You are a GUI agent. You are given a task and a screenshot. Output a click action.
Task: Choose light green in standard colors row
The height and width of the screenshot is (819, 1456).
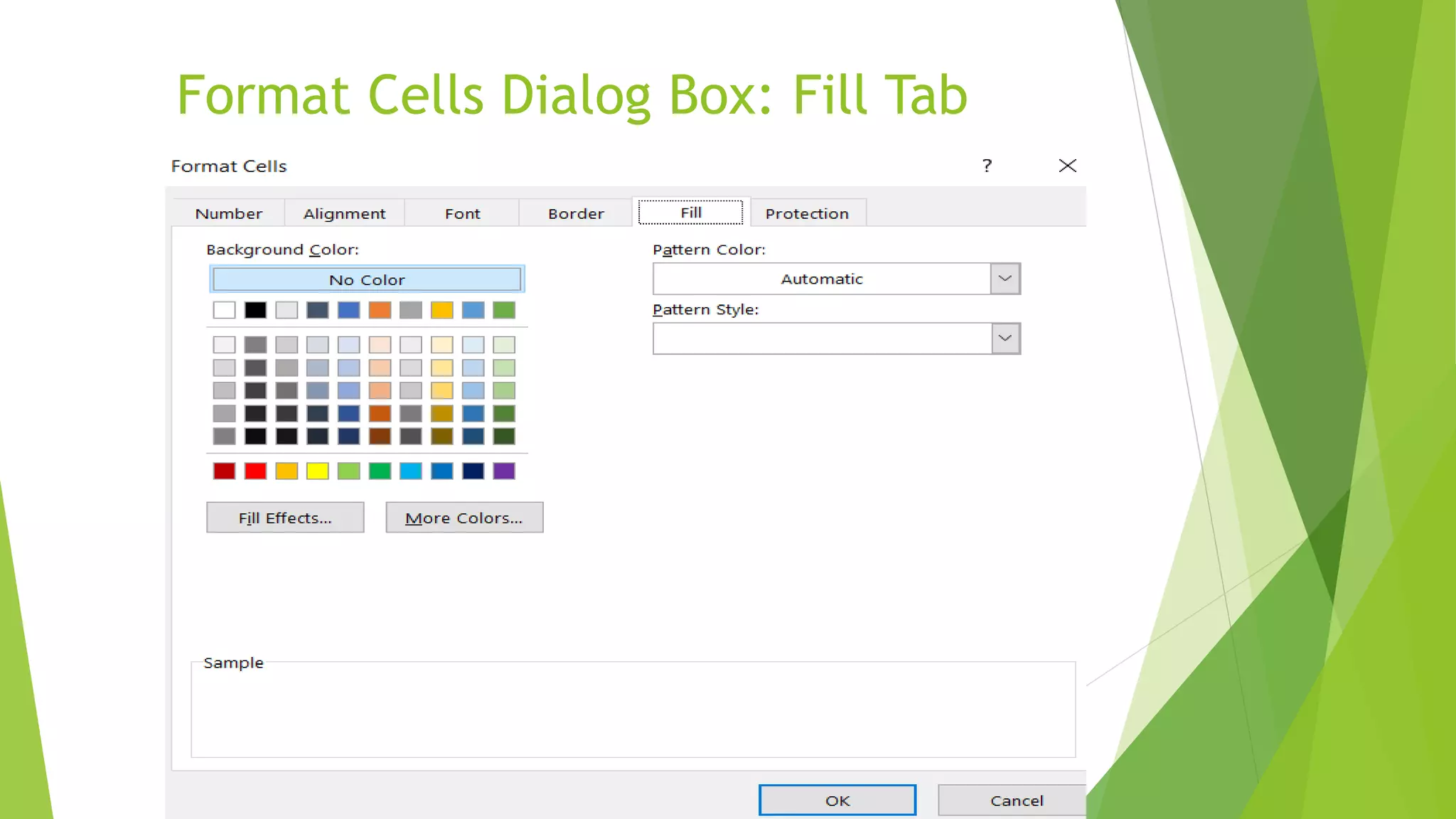point(348,471)
